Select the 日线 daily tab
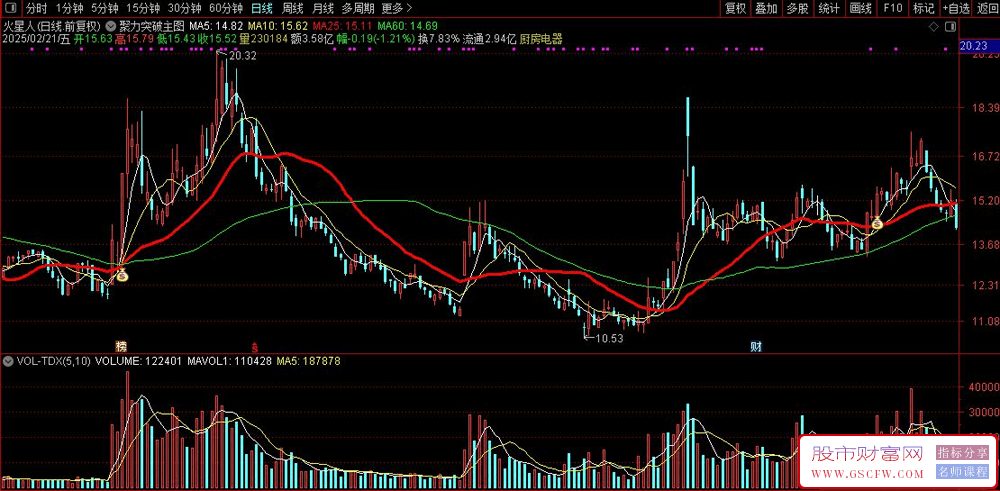This screenshot has height=491, width=1000. click(261, 8)
